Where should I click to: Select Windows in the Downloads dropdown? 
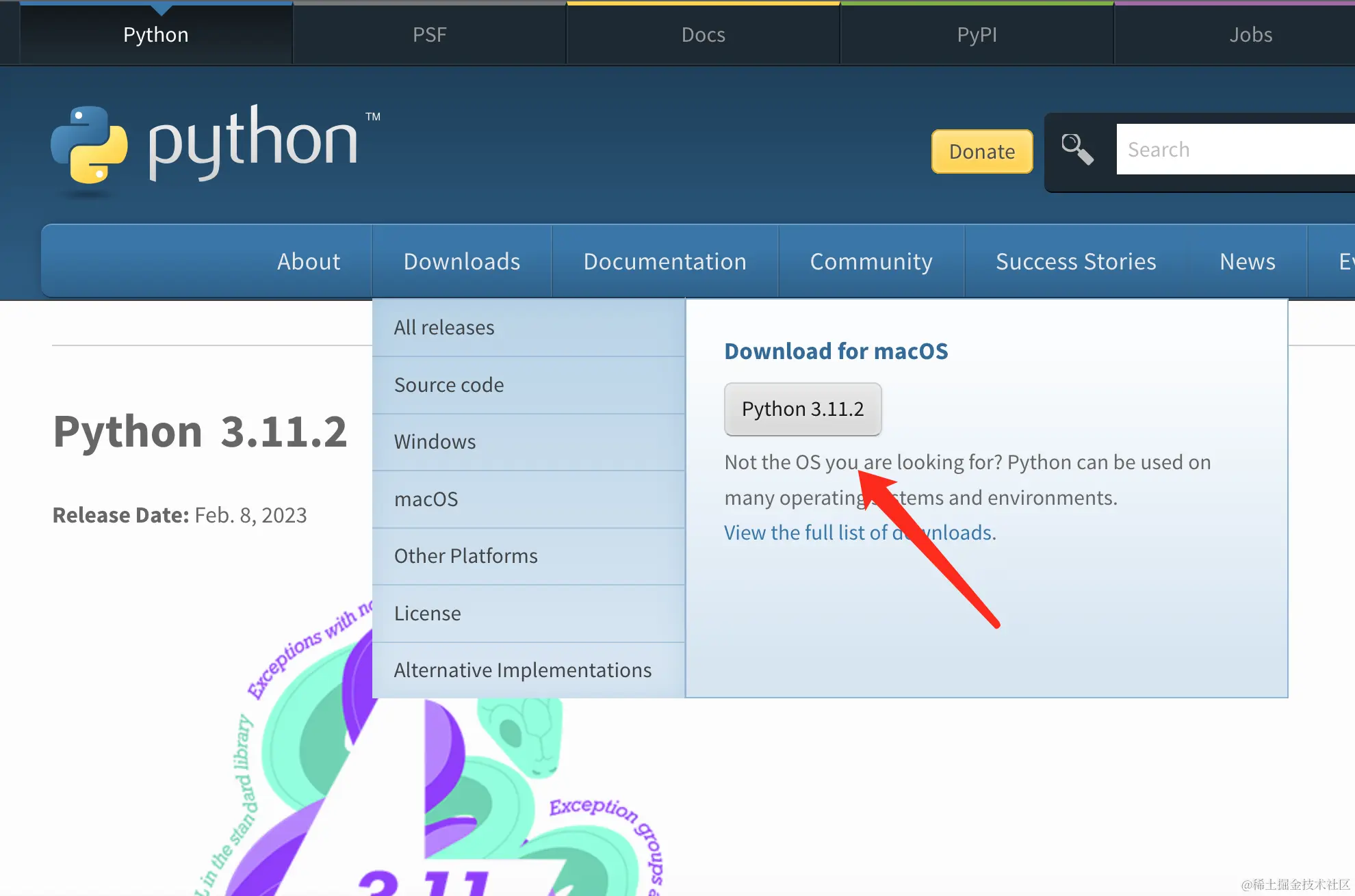coord(528,442)
